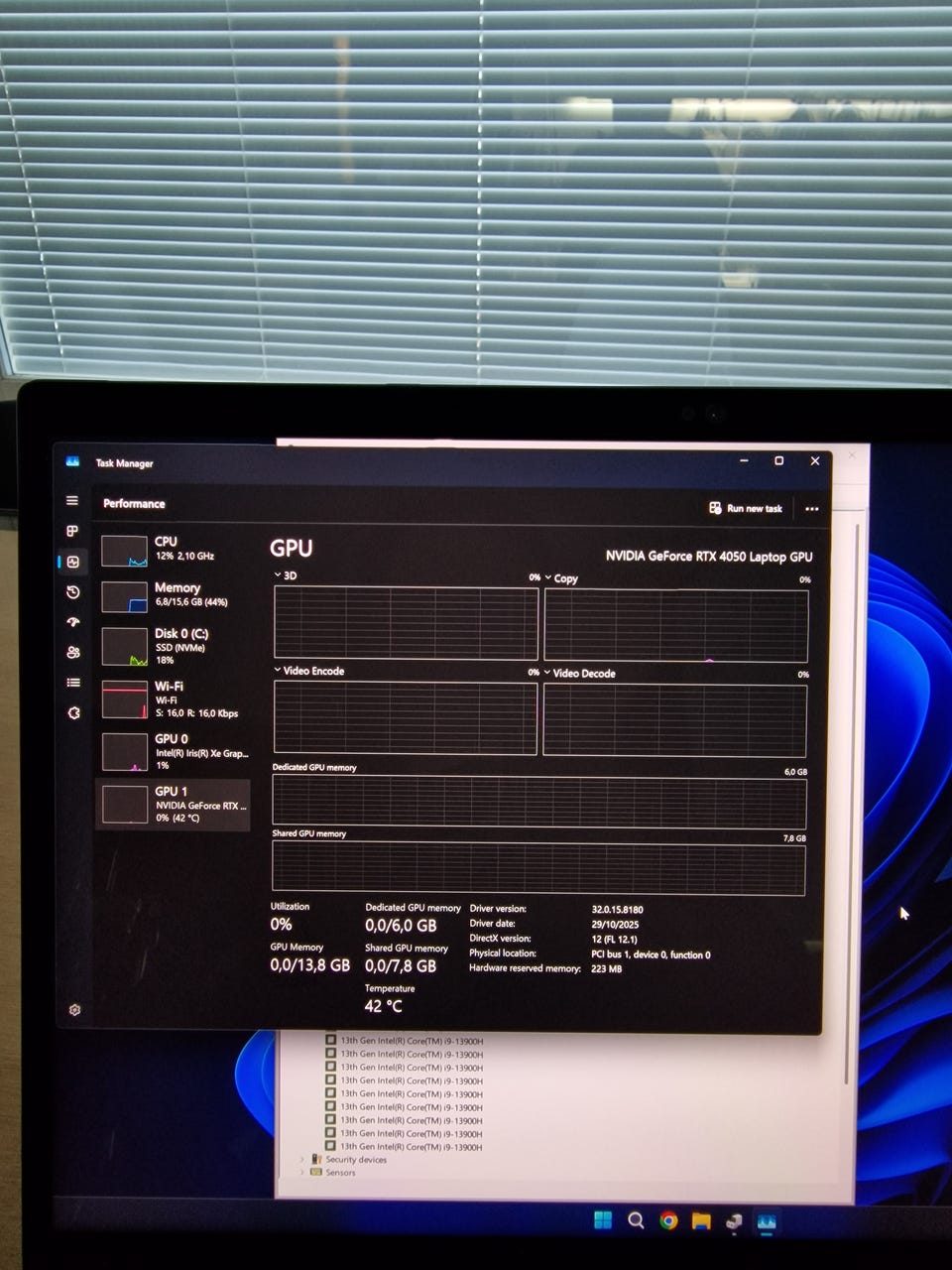Screen dimensions: 952x1270
Task: Select the Disk 0 (C:) performance item
Action: coord(173,646)
